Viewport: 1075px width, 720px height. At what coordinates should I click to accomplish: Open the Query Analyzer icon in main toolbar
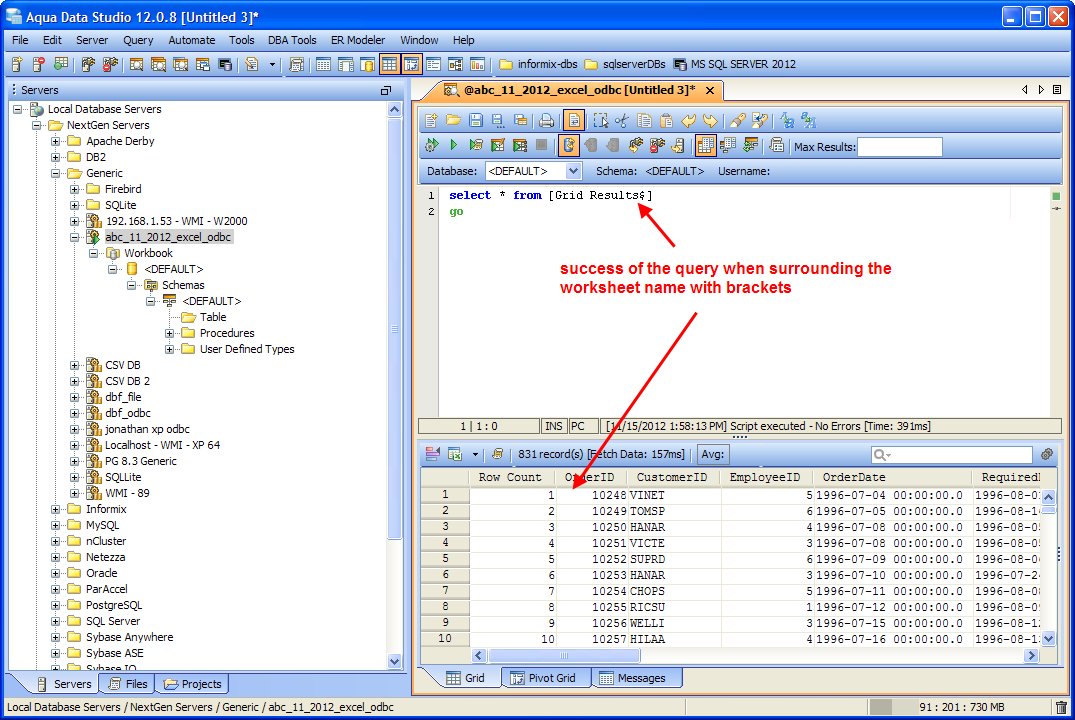click(x=136, y=64)
